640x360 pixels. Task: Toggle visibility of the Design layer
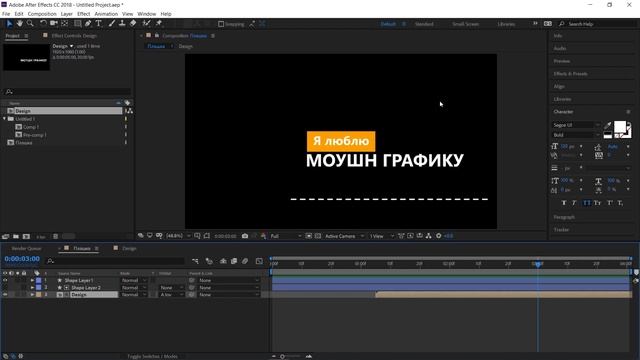(x=5, y=294)
